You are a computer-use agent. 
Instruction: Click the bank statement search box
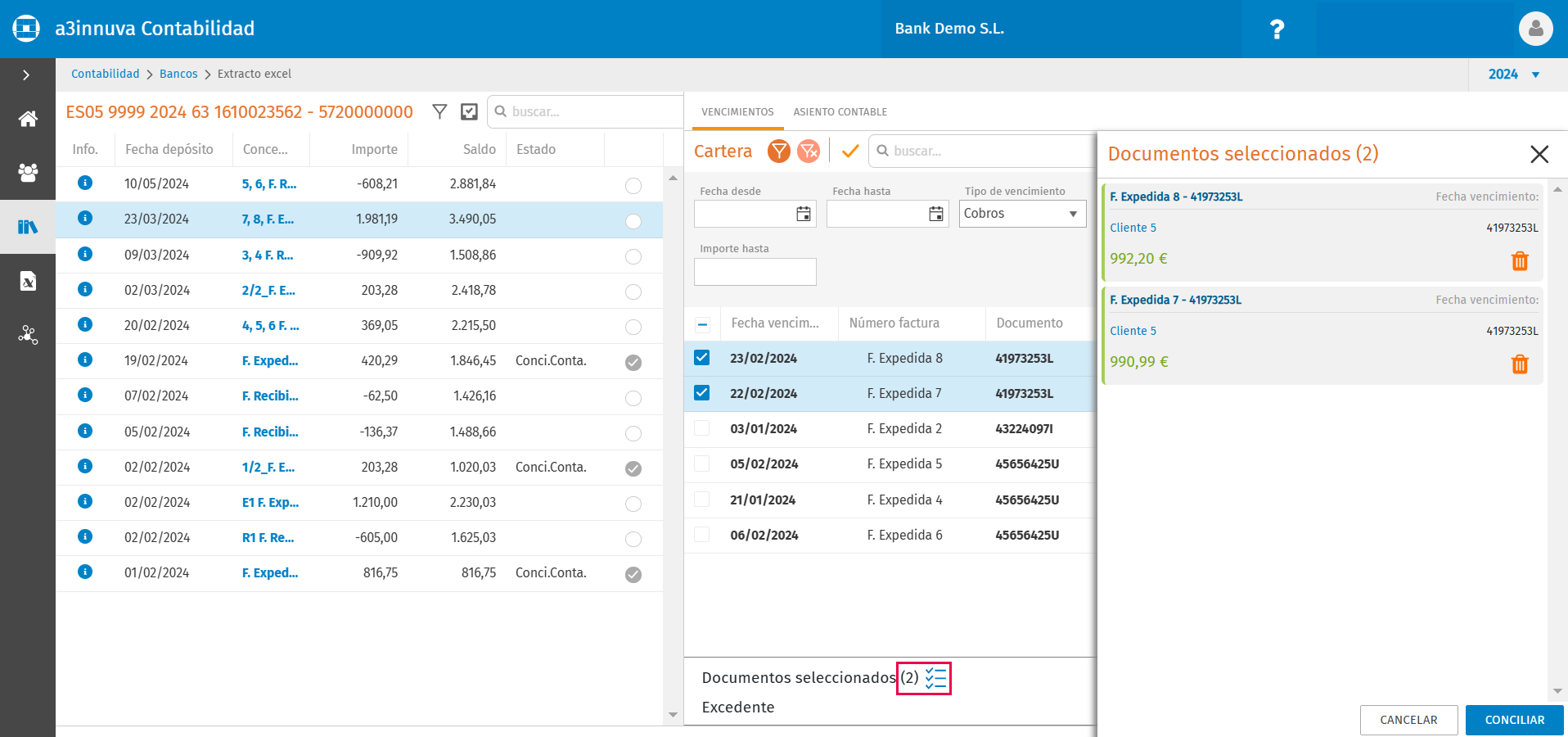(x=585, y=111)
